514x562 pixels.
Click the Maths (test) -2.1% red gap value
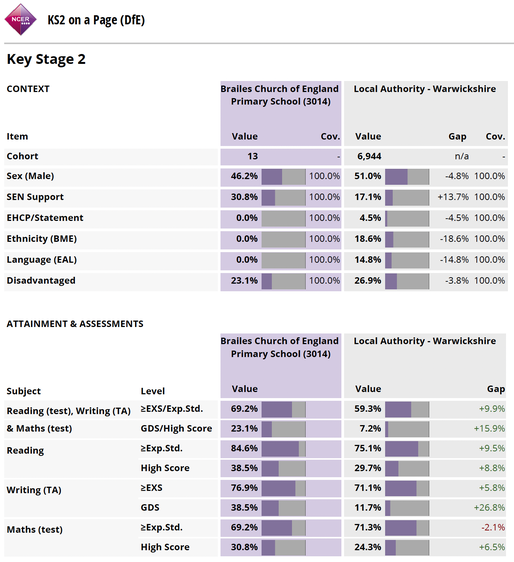(x=493, y=528)
